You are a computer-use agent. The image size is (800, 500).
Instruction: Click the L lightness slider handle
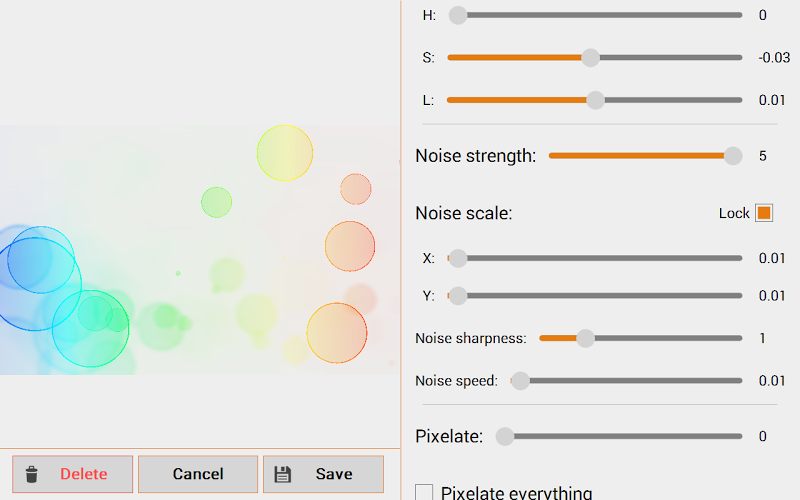coord(595,100)
